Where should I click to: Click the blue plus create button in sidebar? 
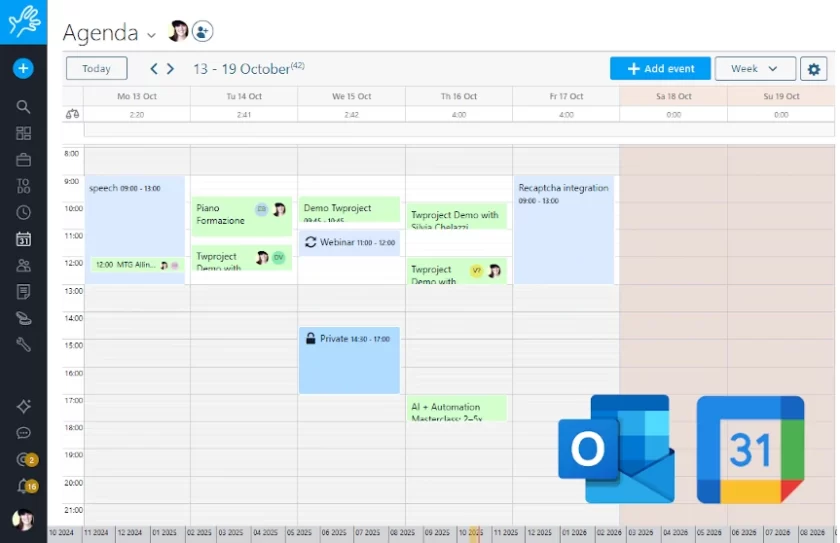(23, 68)
